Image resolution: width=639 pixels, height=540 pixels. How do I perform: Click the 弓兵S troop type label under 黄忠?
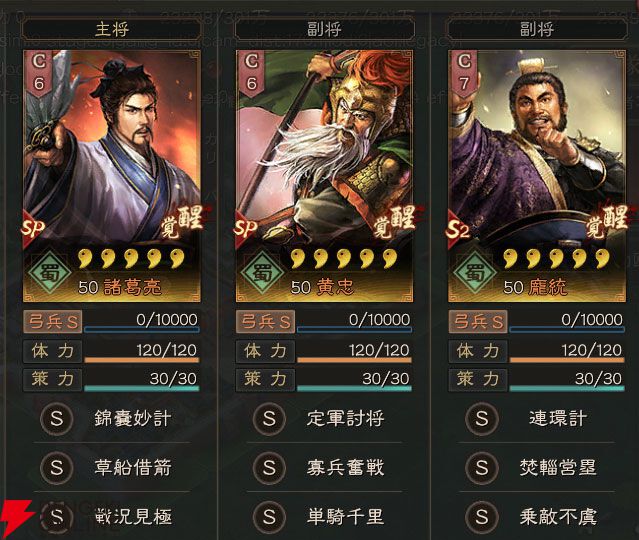pos(265,322)
